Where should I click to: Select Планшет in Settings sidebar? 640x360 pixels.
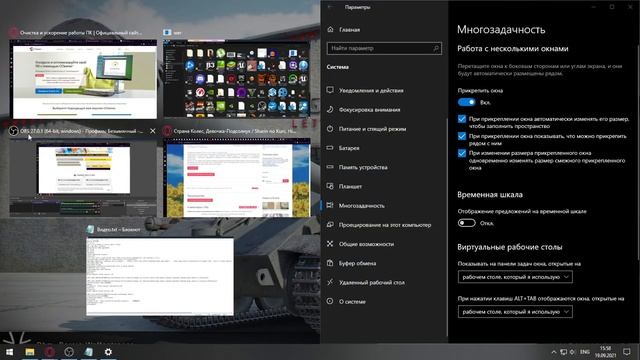pyautogui.click(x=350, y=187)
